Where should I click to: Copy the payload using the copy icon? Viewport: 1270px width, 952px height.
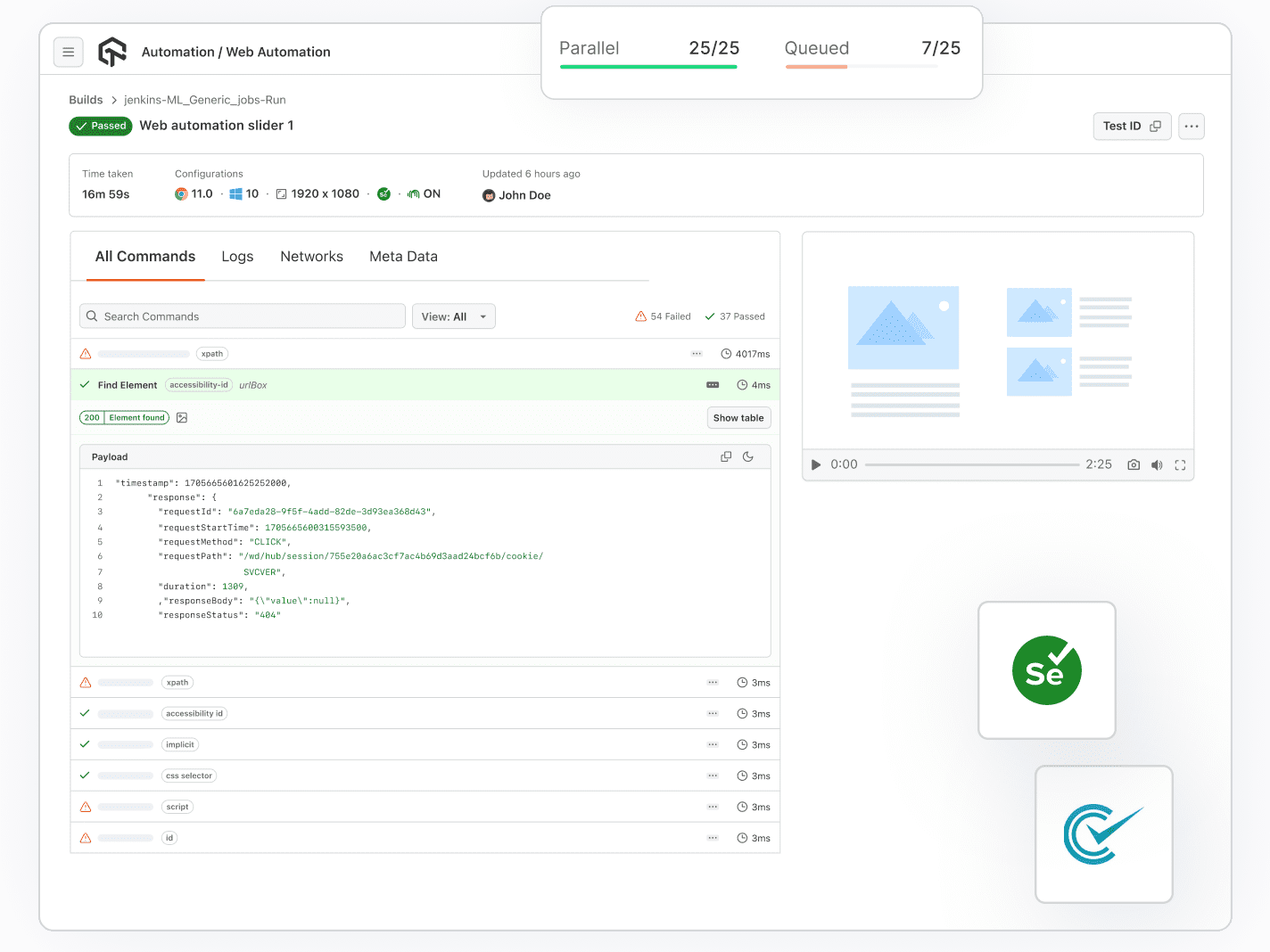(726, 456)
